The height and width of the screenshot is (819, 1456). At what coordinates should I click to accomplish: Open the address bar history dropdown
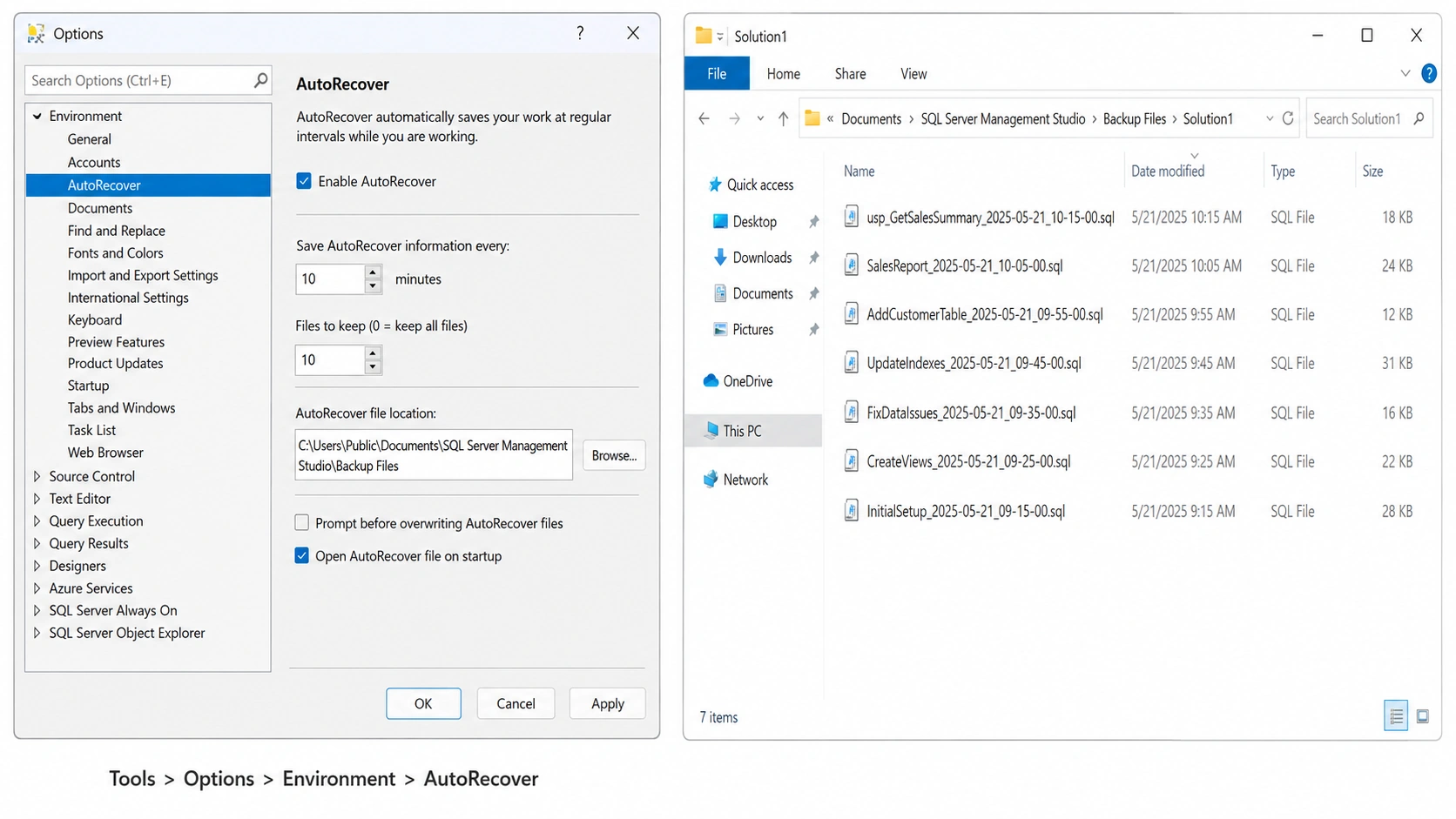(x=1269, y=119)
